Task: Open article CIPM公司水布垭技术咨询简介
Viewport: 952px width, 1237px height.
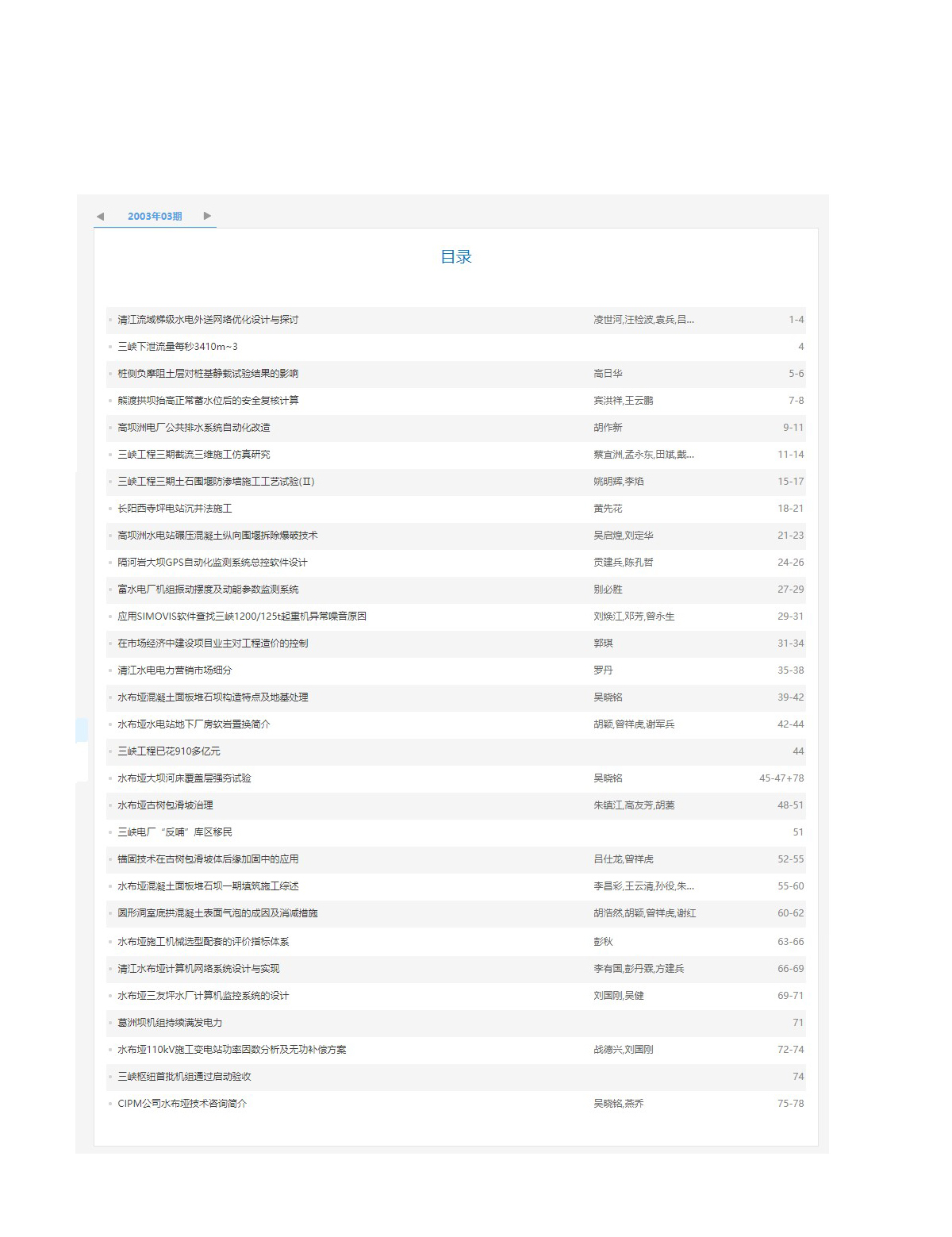Action: coord(182,1104)
